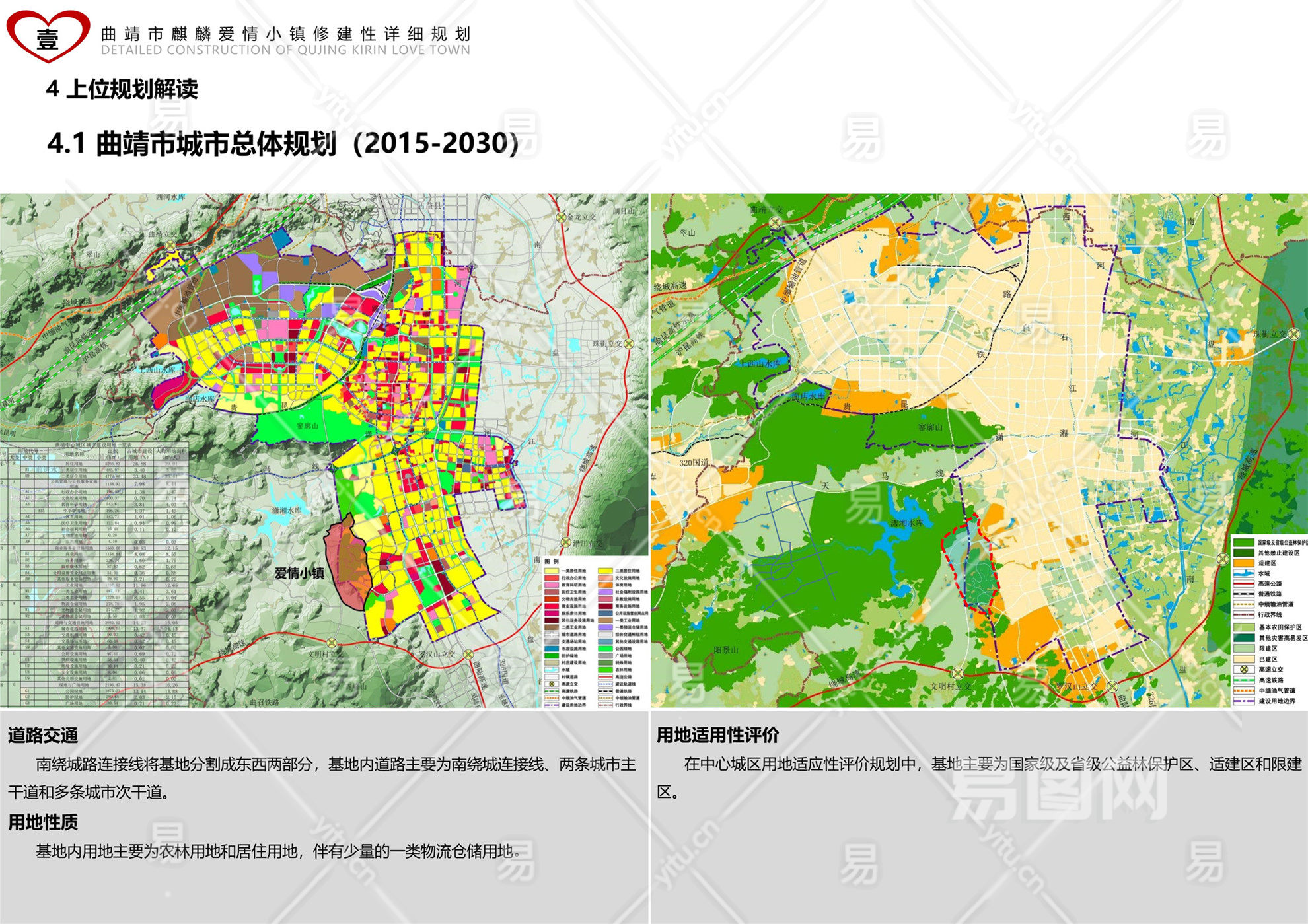The height and width of the screenshot is (924, 1308).
Task: Click the 水域 icon in right map legend
Action: pos(1243,573)
